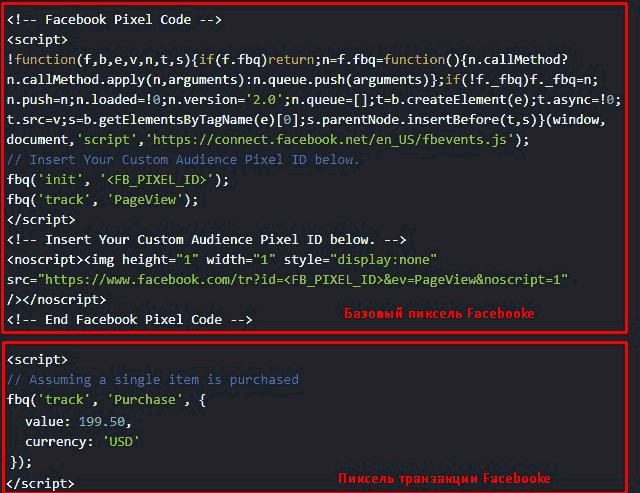640x493 pixels.
Task: Click the closing script tag in second block
Action: 40,483
